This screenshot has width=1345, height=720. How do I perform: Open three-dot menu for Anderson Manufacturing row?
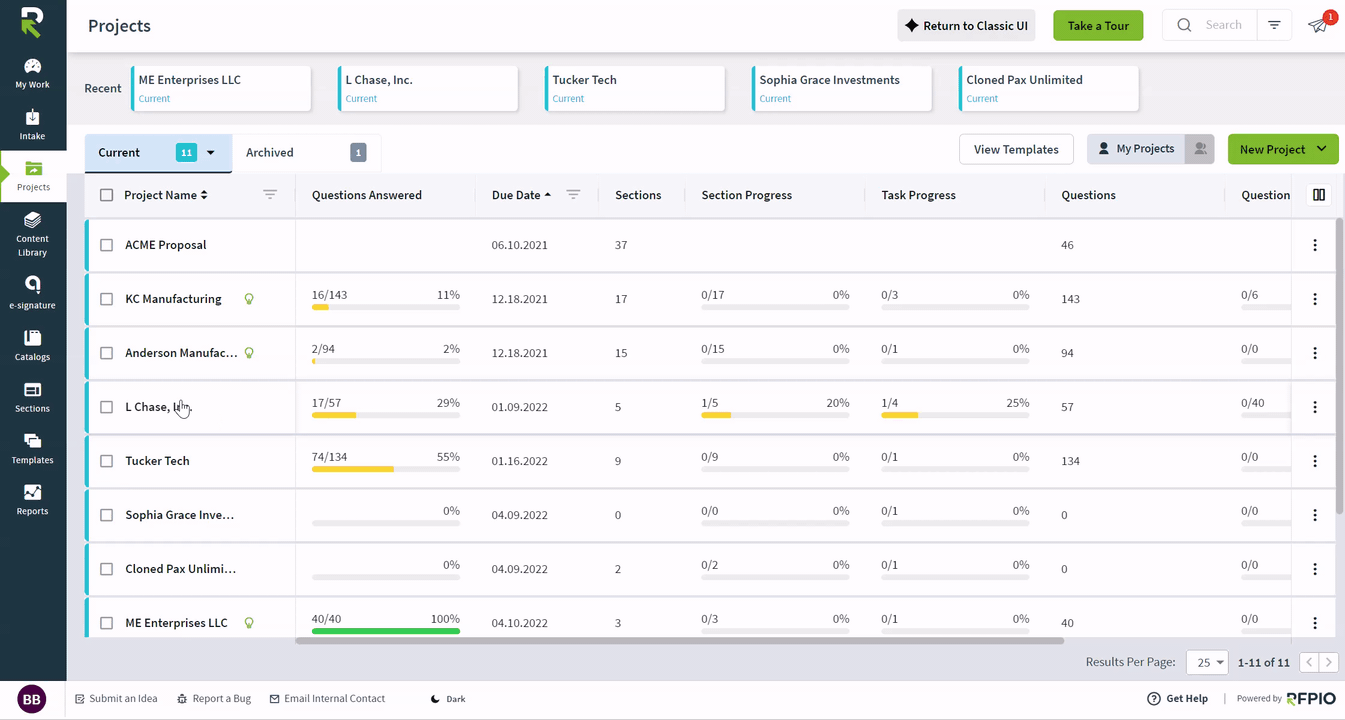point(1315,353)
